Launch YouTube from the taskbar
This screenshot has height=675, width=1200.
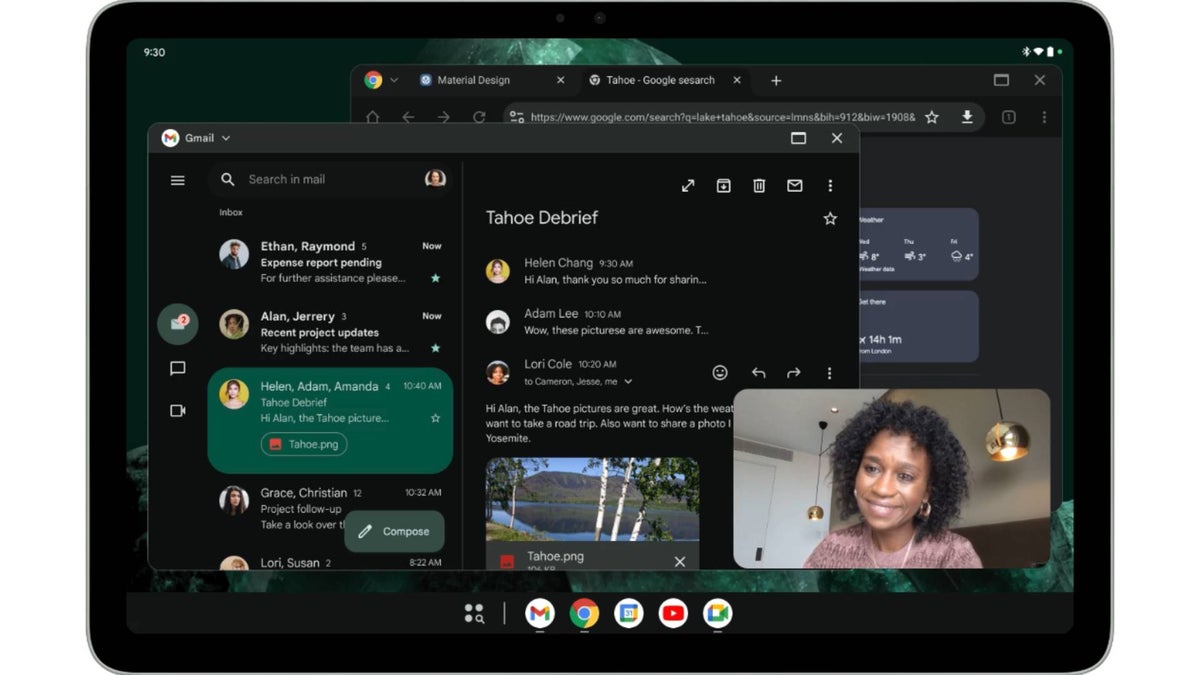(673, 613)
